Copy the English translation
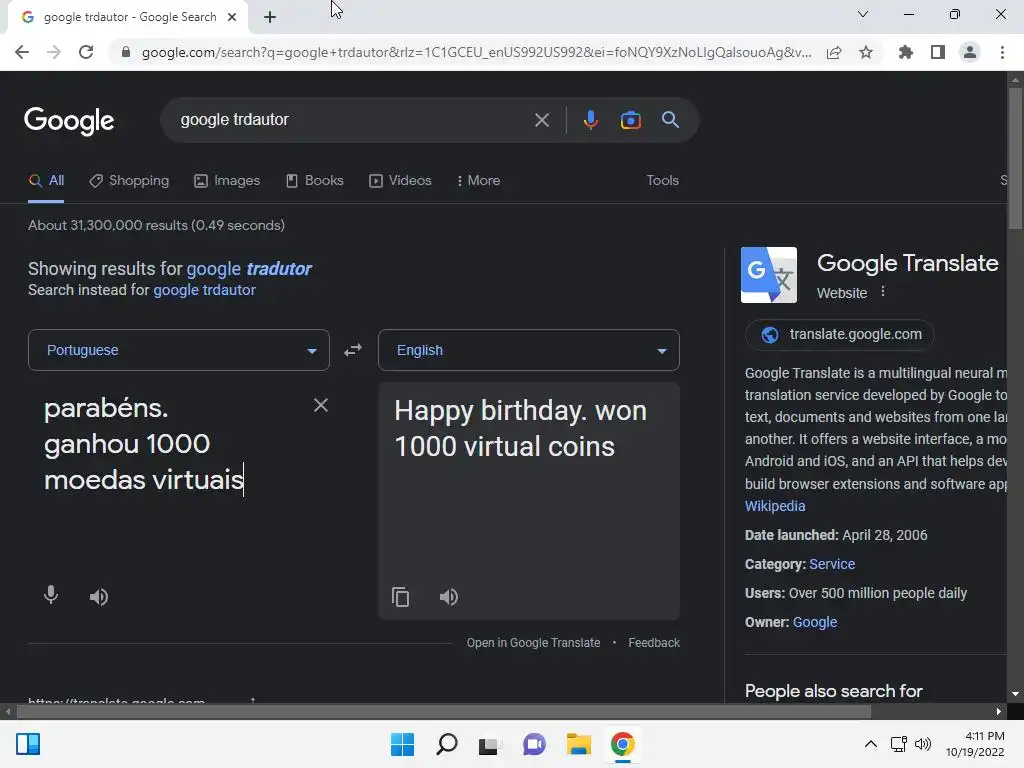Screen dimensions: 1024x768 (400, 597)
